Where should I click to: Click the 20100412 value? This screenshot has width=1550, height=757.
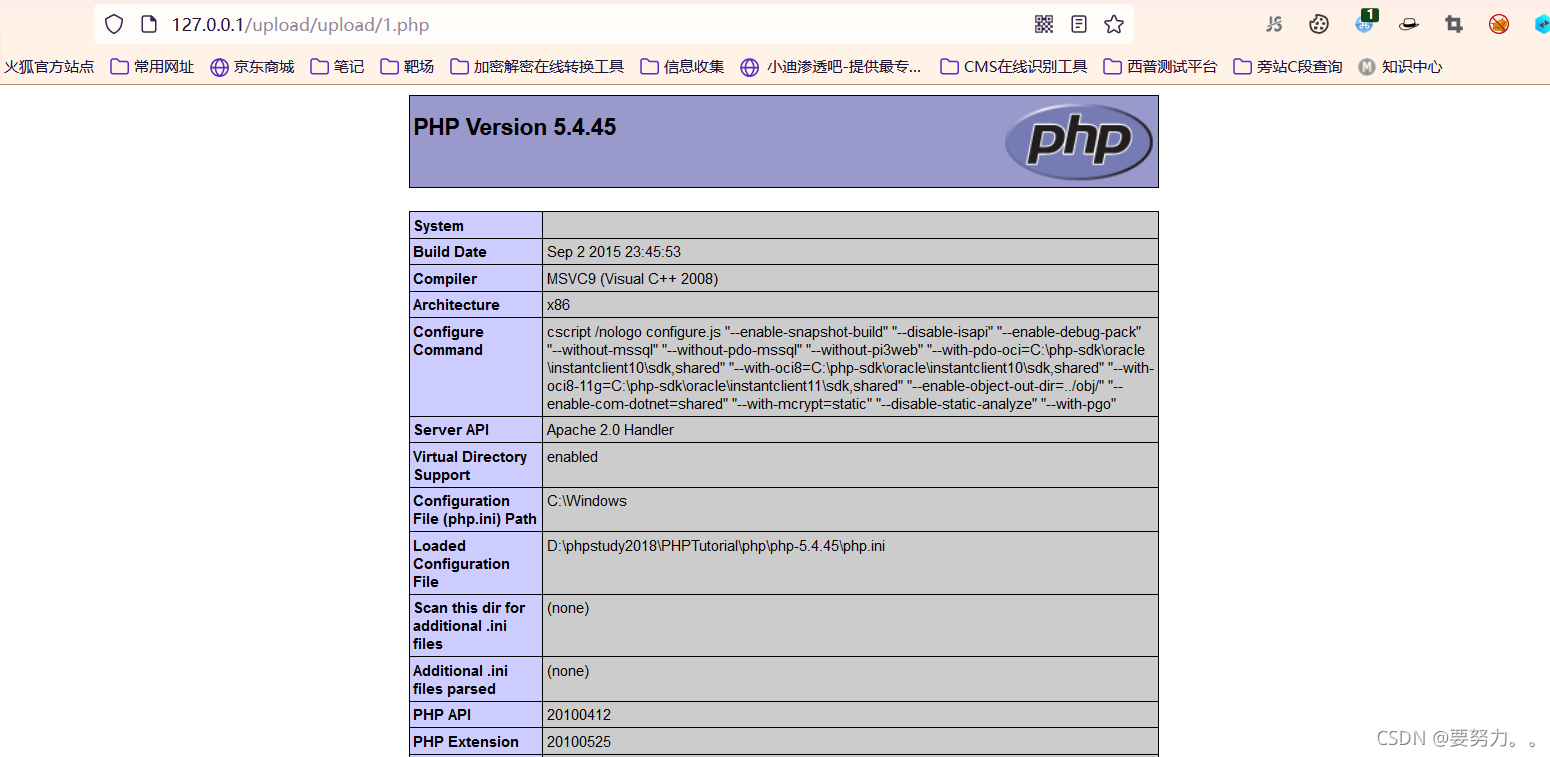click(579, 715)
